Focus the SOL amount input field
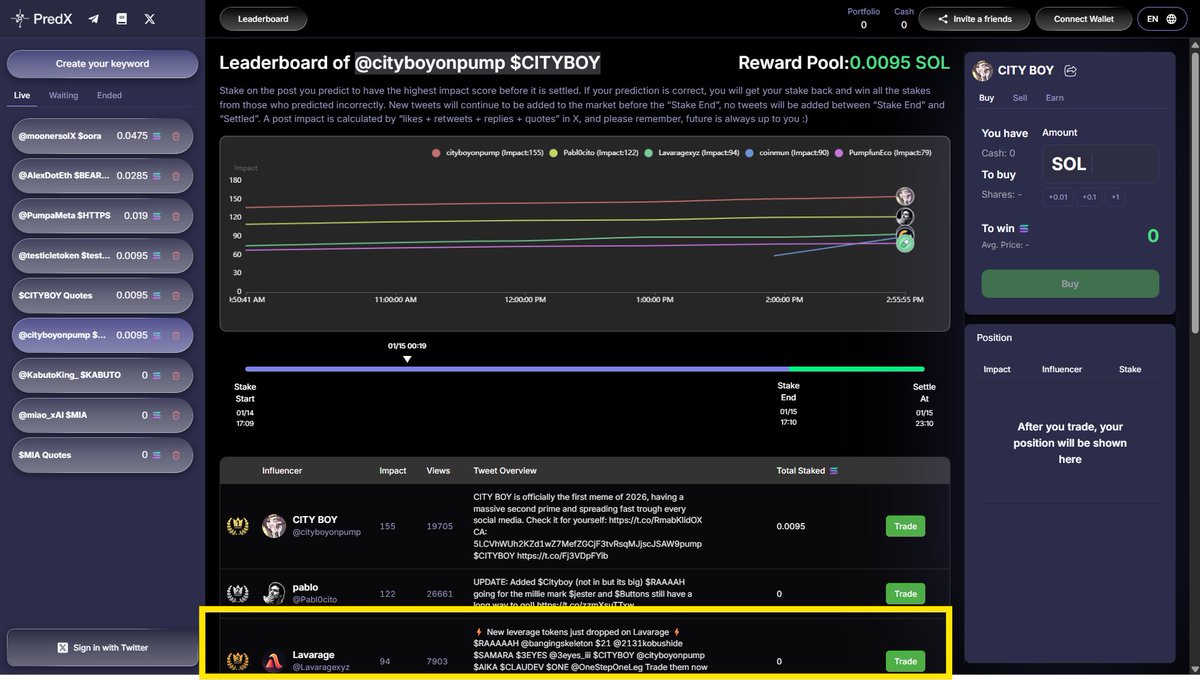Viewport: 1200px width, 680px height. [1100, 164]
